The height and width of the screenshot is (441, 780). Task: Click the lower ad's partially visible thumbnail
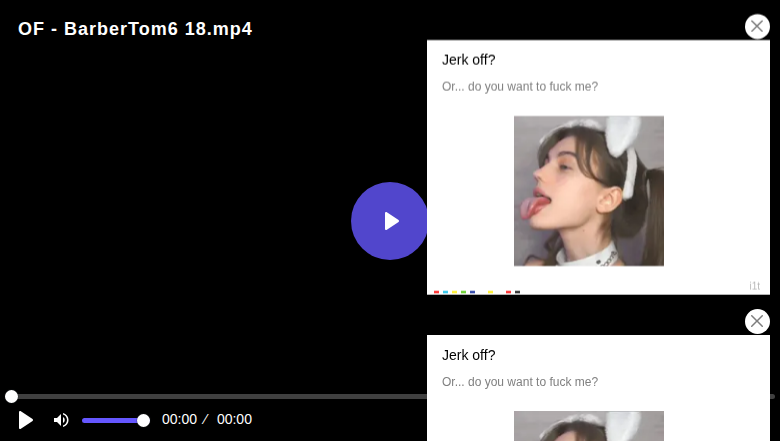[588, 427]
